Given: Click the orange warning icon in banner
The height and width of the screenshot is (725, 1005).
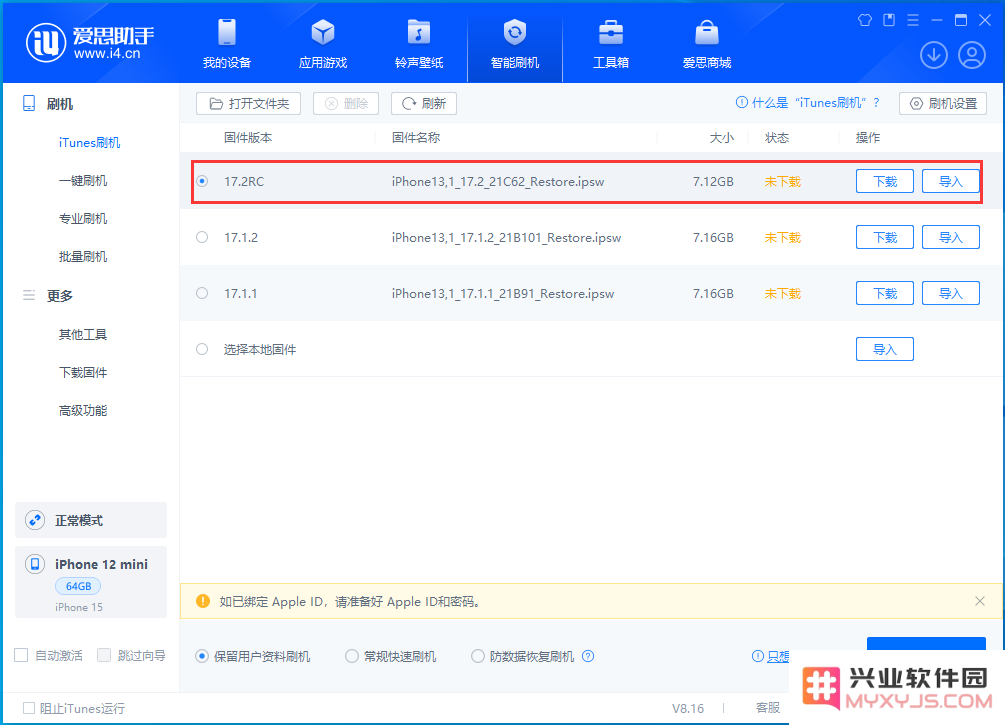Looking at the screenshot, I should click(203, 601).
